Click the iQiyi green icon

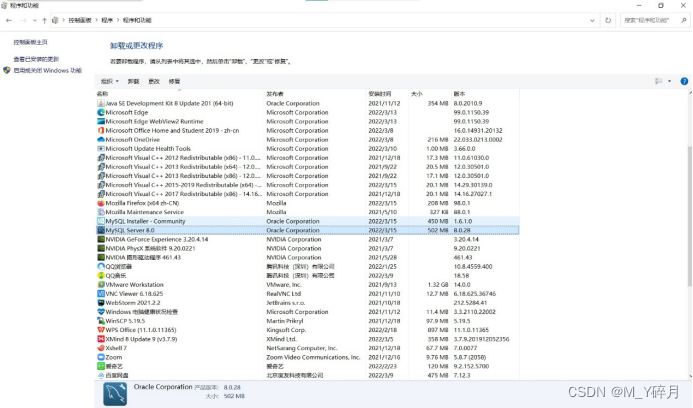tap(101, 366)
